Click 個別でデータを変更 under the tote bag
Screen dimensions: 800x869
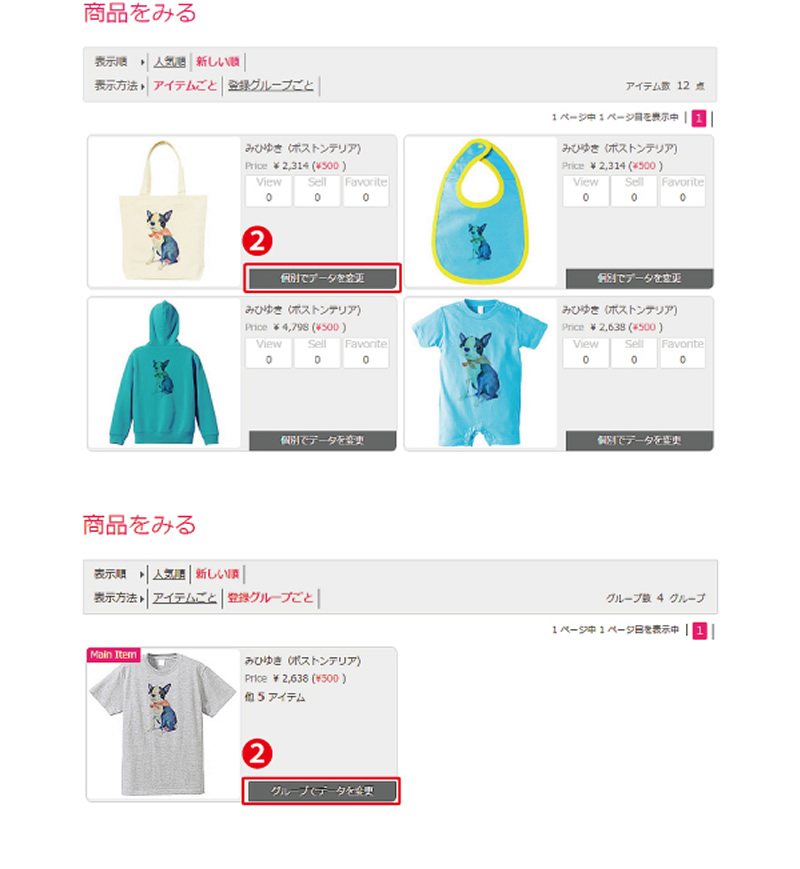(322, 278)
